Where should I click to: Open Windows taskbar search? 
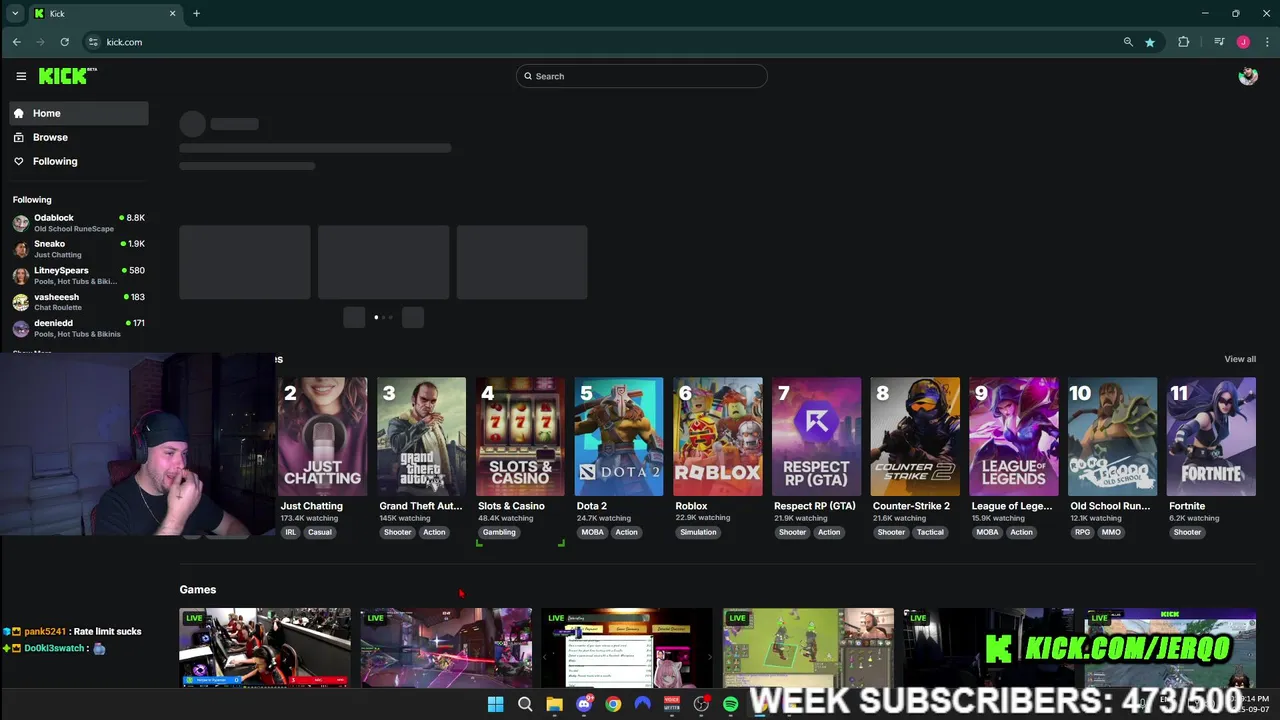[525, 704]
